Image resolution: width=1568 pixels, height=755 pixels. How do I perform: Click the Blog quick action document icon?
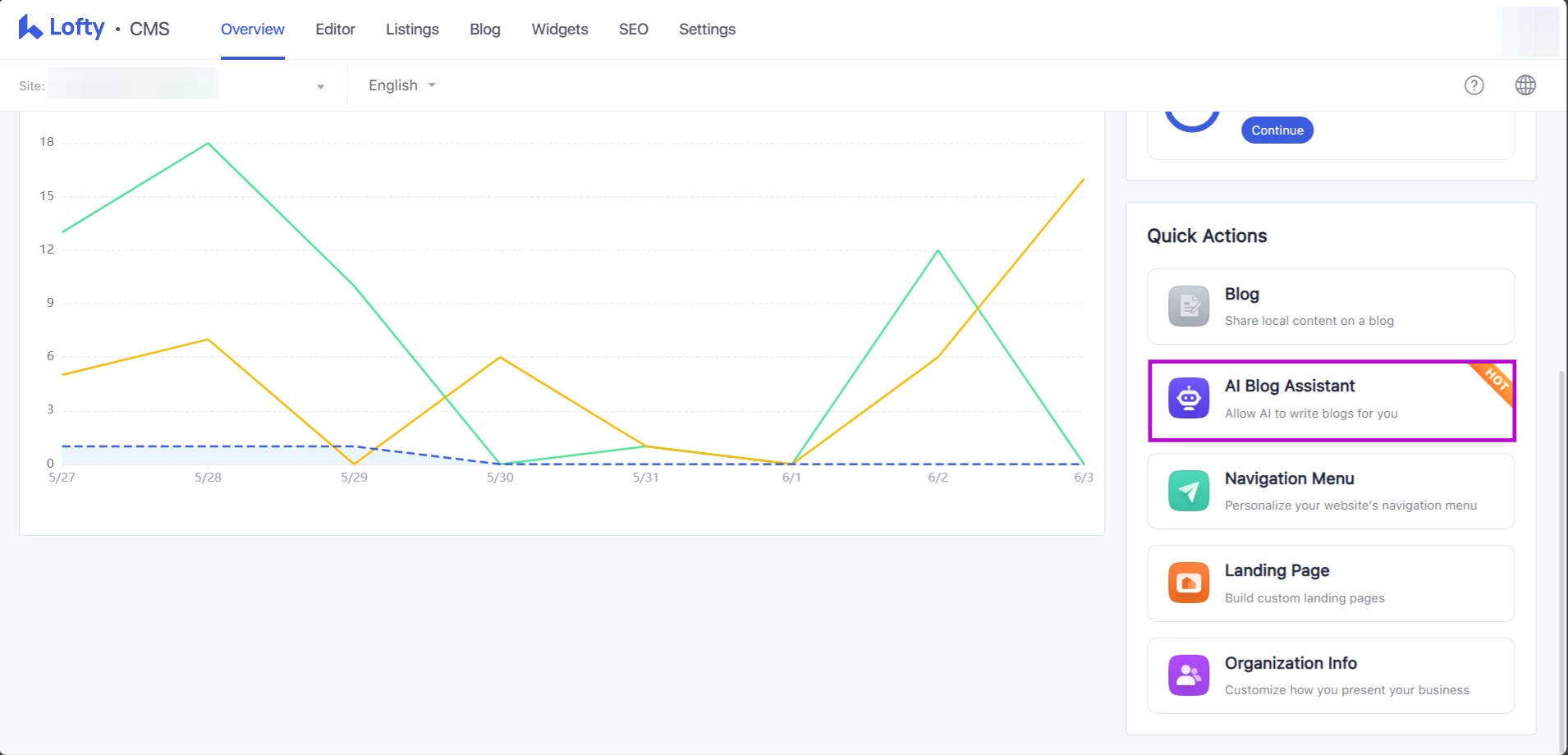[1188, 306]
